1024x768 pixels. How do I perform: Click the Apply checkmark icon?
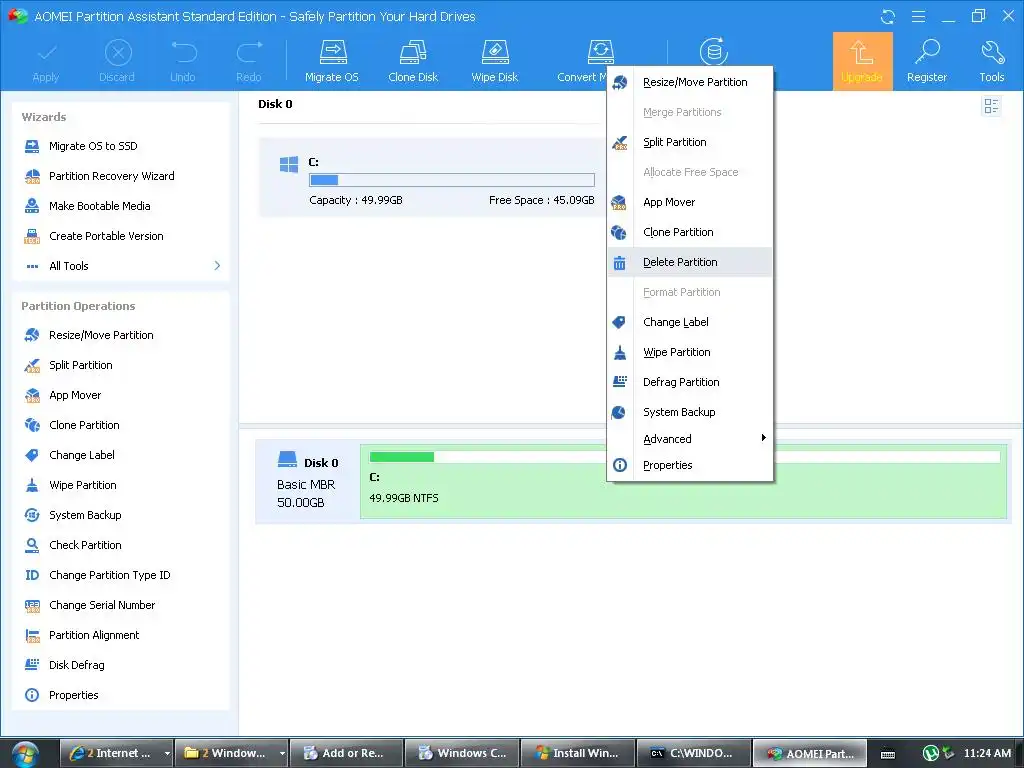(x=46, y=52)
